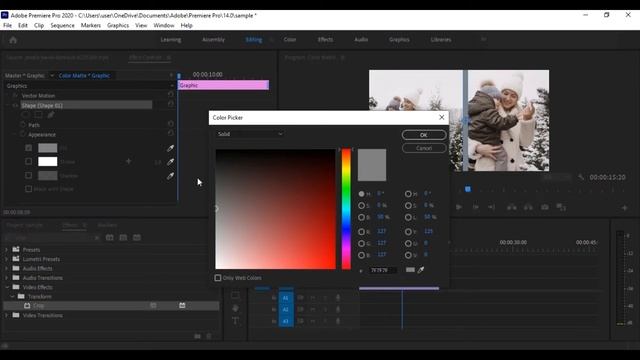640x360 pixels.
Task: Toggle the Appearance animation stopwatch
Action: point(23,134)
